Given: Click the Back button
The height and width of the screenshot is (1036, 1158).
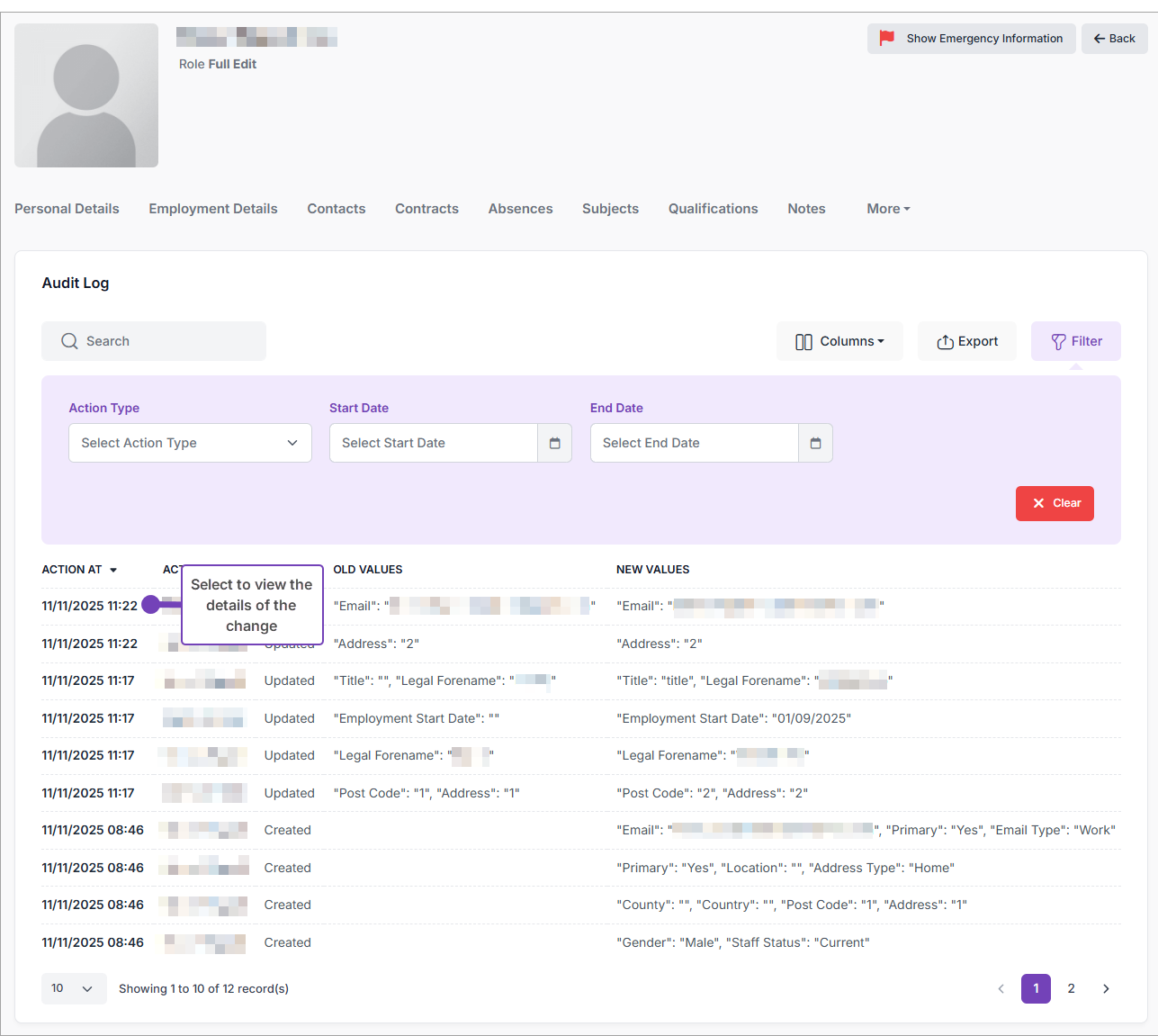Looking at the screenshot, I should (x=1114, y=39).
